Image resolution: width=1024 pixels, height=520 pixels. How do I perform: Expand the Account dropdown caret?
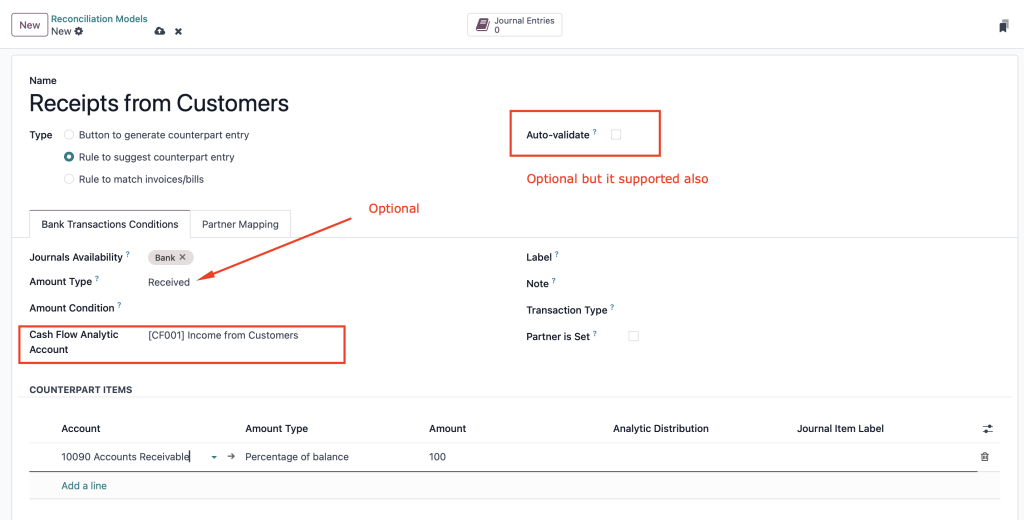coord(214,457)
